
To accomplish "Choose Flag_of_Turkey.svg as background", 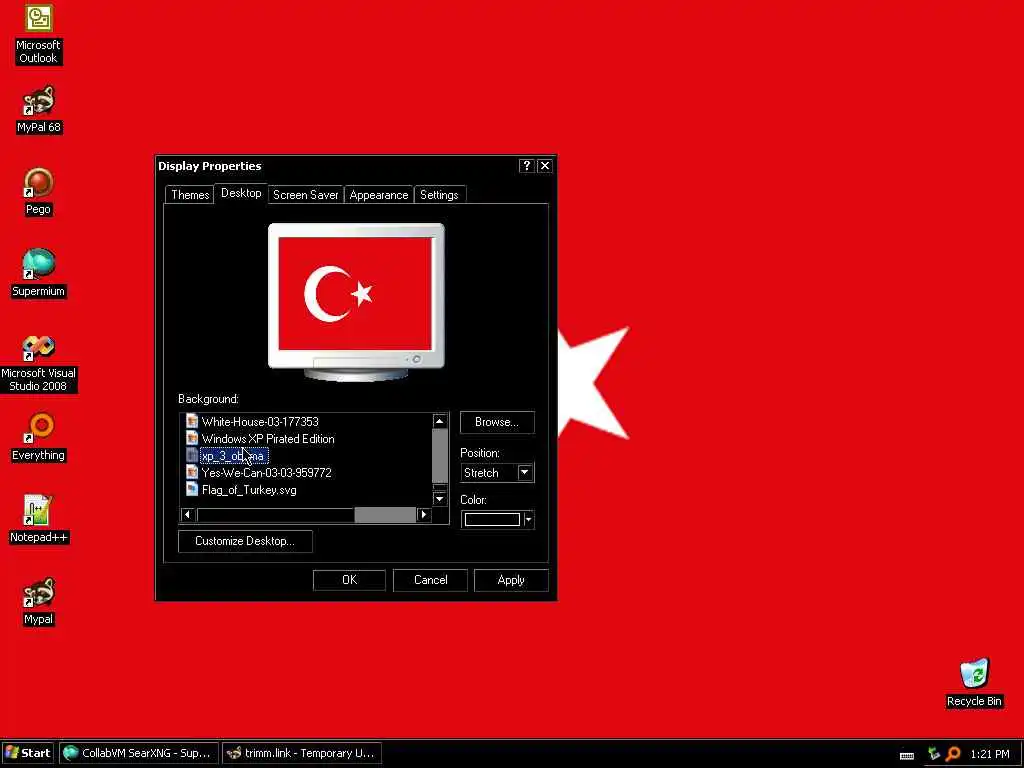I will [249, 490].
